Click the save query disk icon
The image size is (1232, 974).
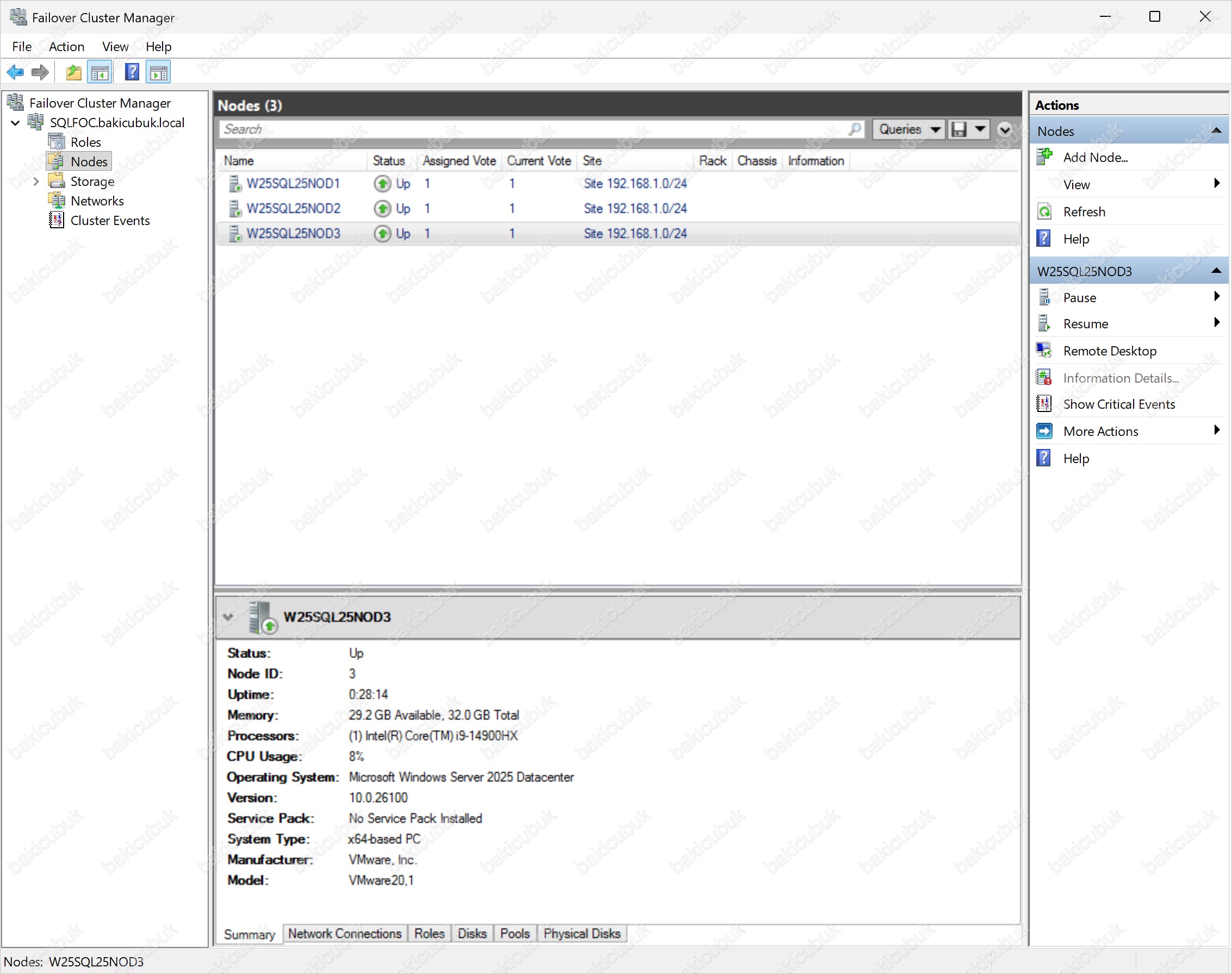click(960, 129)
